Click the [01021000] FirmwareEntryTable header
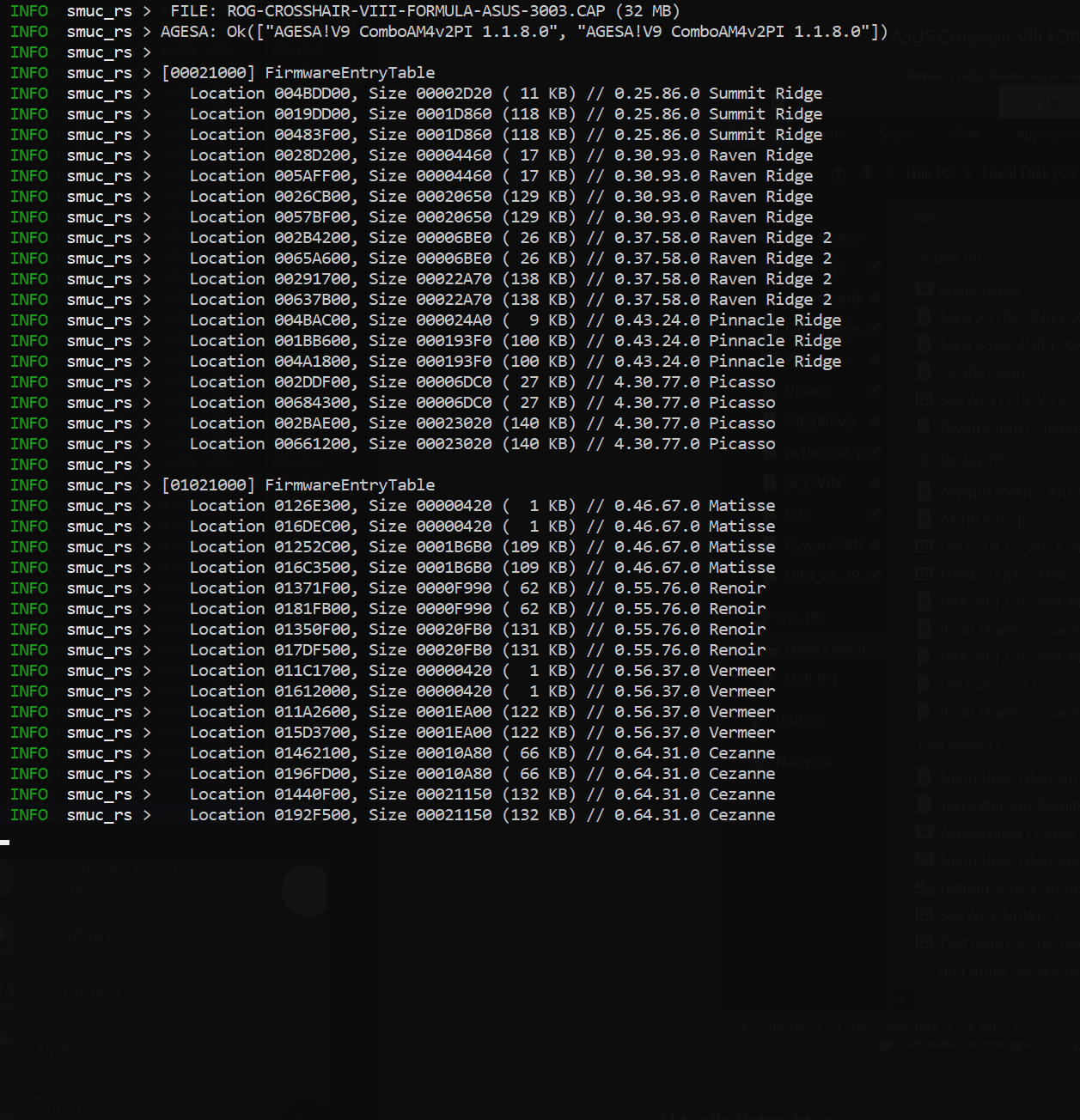The width and height of the screenshot is (1080, 1120). point(223,485)
